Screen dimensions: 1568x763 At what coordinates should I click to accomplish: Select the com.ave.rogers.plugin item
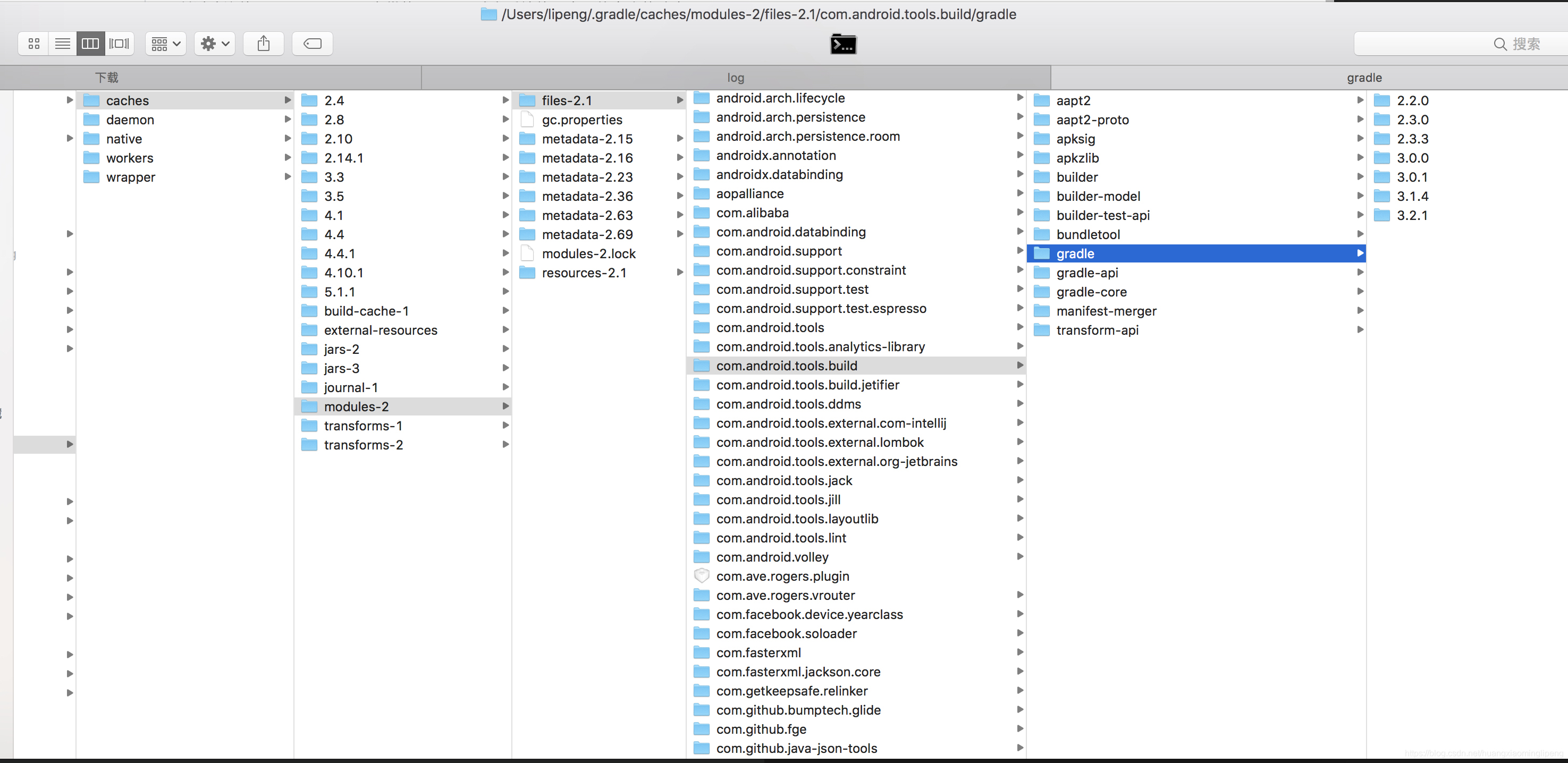pyautogui.click(x=782, y=576)
